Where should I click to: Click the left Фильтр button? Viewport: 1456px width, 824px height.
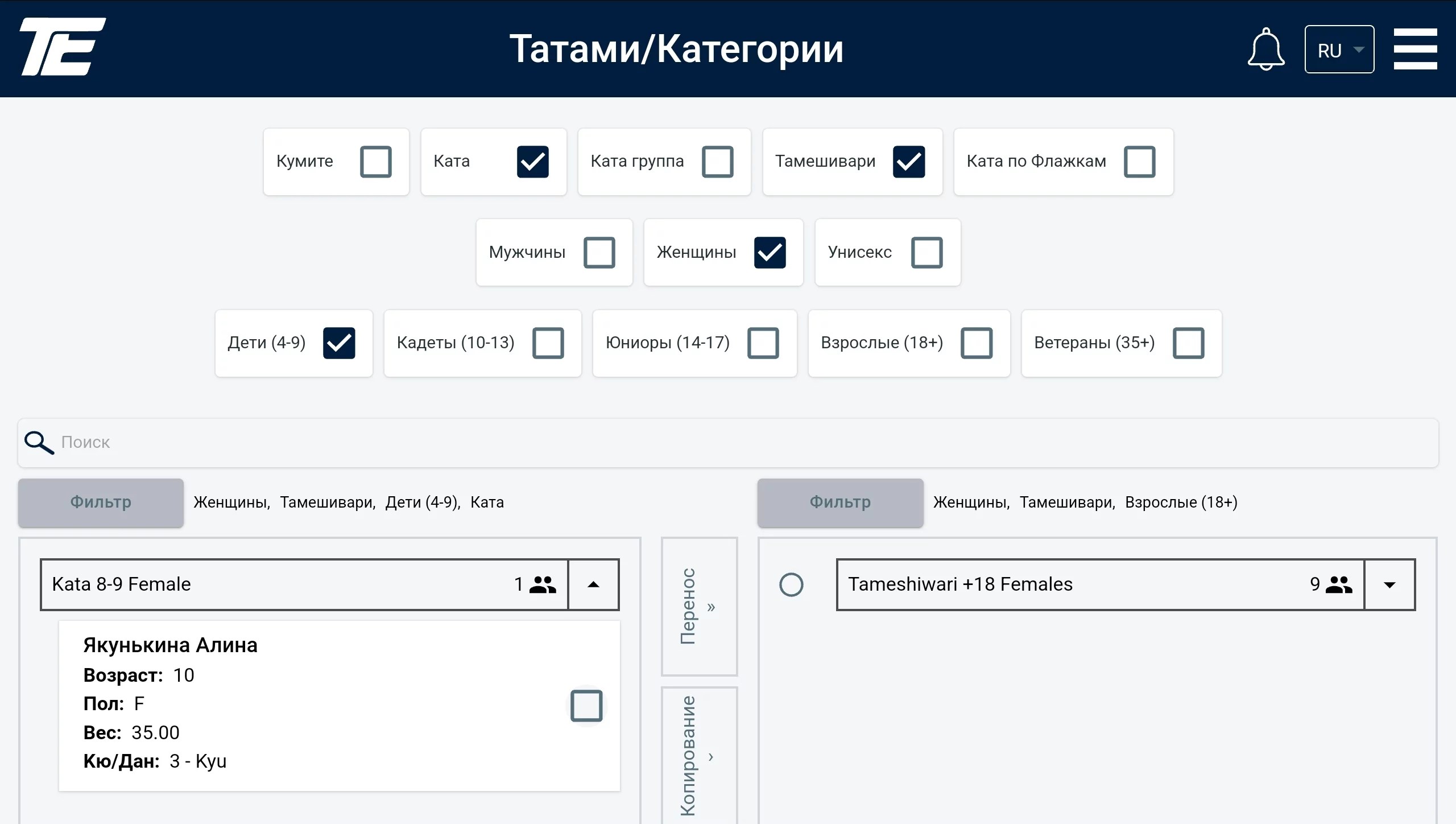pyautogui.click(x=101, y=502)
